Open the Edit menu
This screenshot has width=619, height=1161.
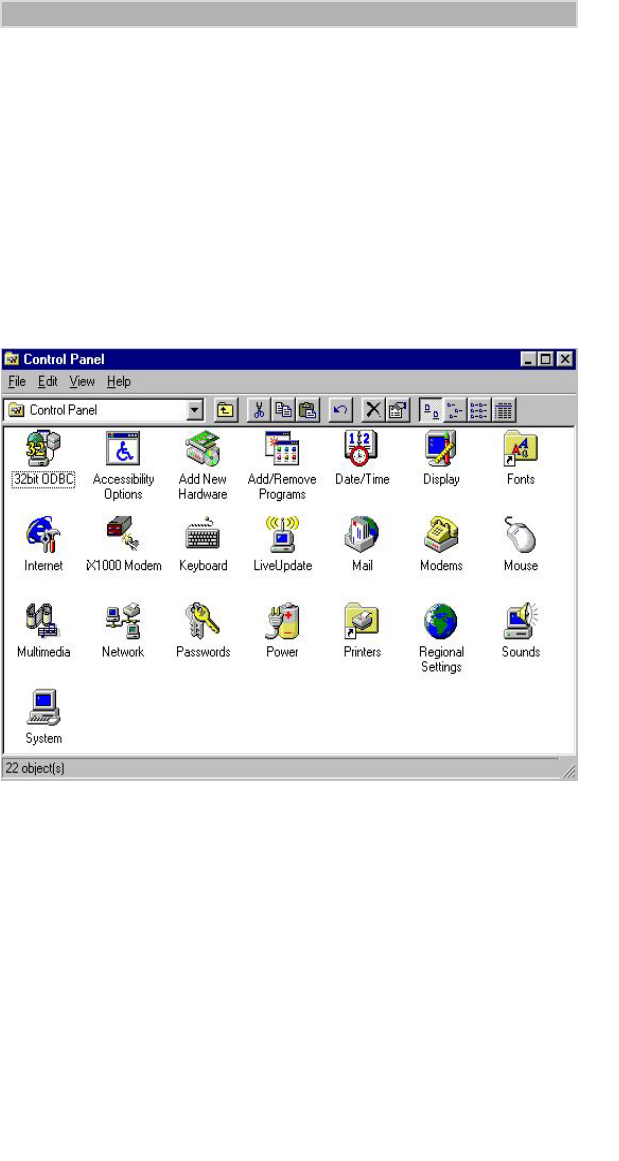click(x=48, y=381)
